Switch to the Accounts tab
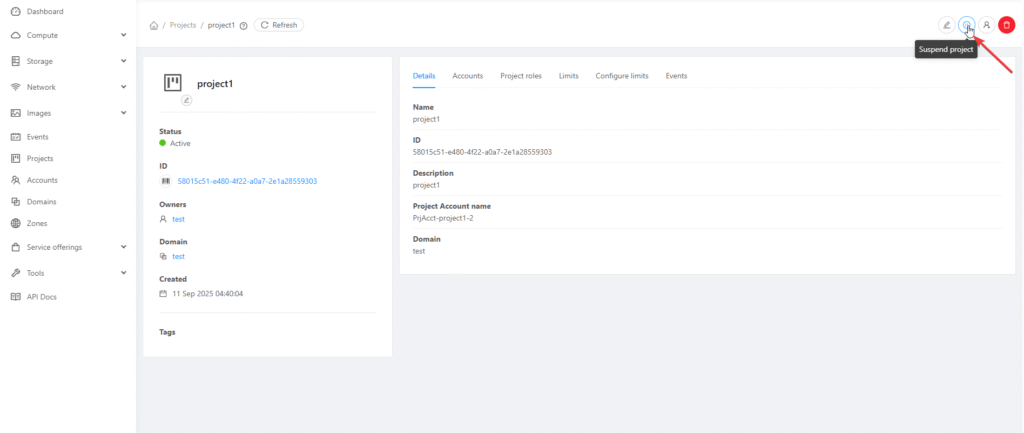 468,76
